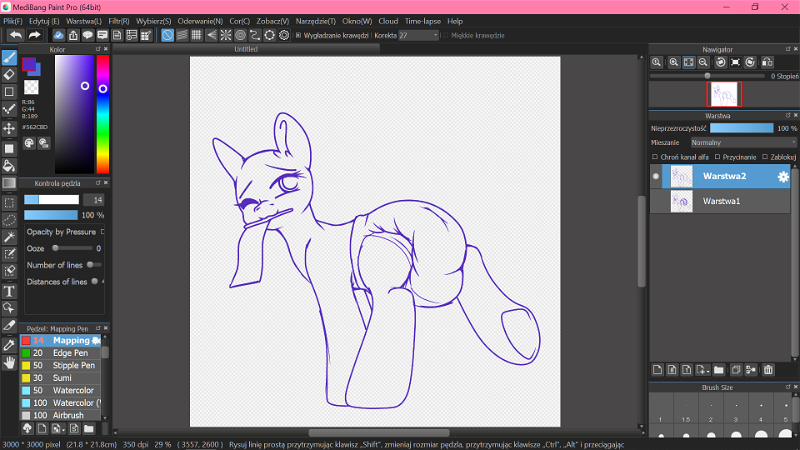Click the Undo arrow in the toolbar
This screenshot has height=450, width=800.
click(15, 35)
